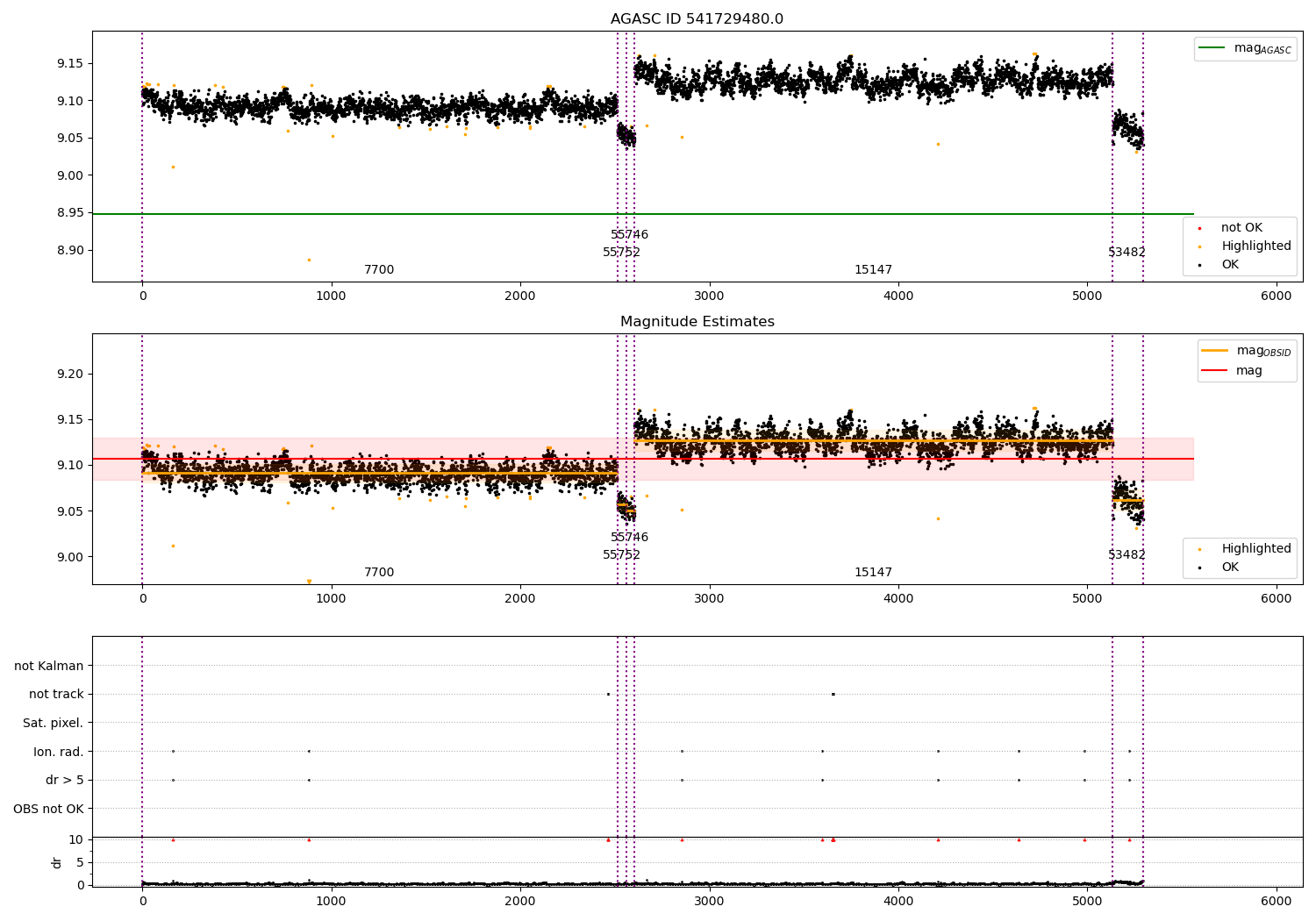Screen dimensions: 1316x921
Task: Click the dr axis tick labeled 10
Action: tap(76, 839)
